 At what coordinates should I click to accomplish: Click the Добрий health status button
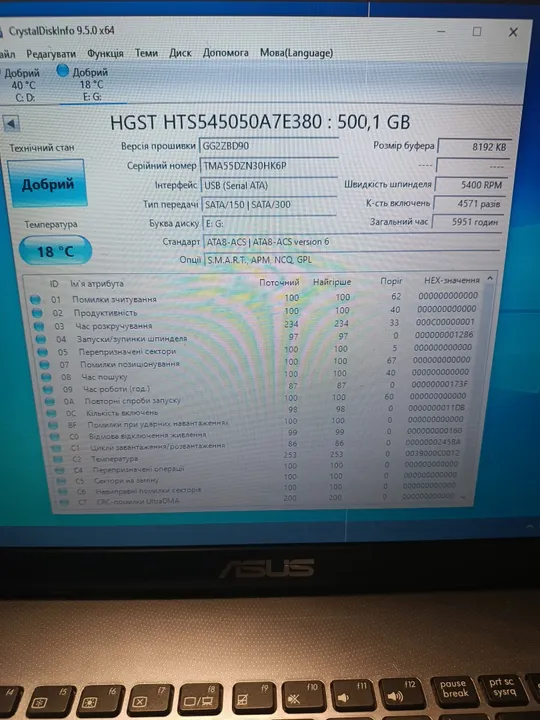[47, 184]
